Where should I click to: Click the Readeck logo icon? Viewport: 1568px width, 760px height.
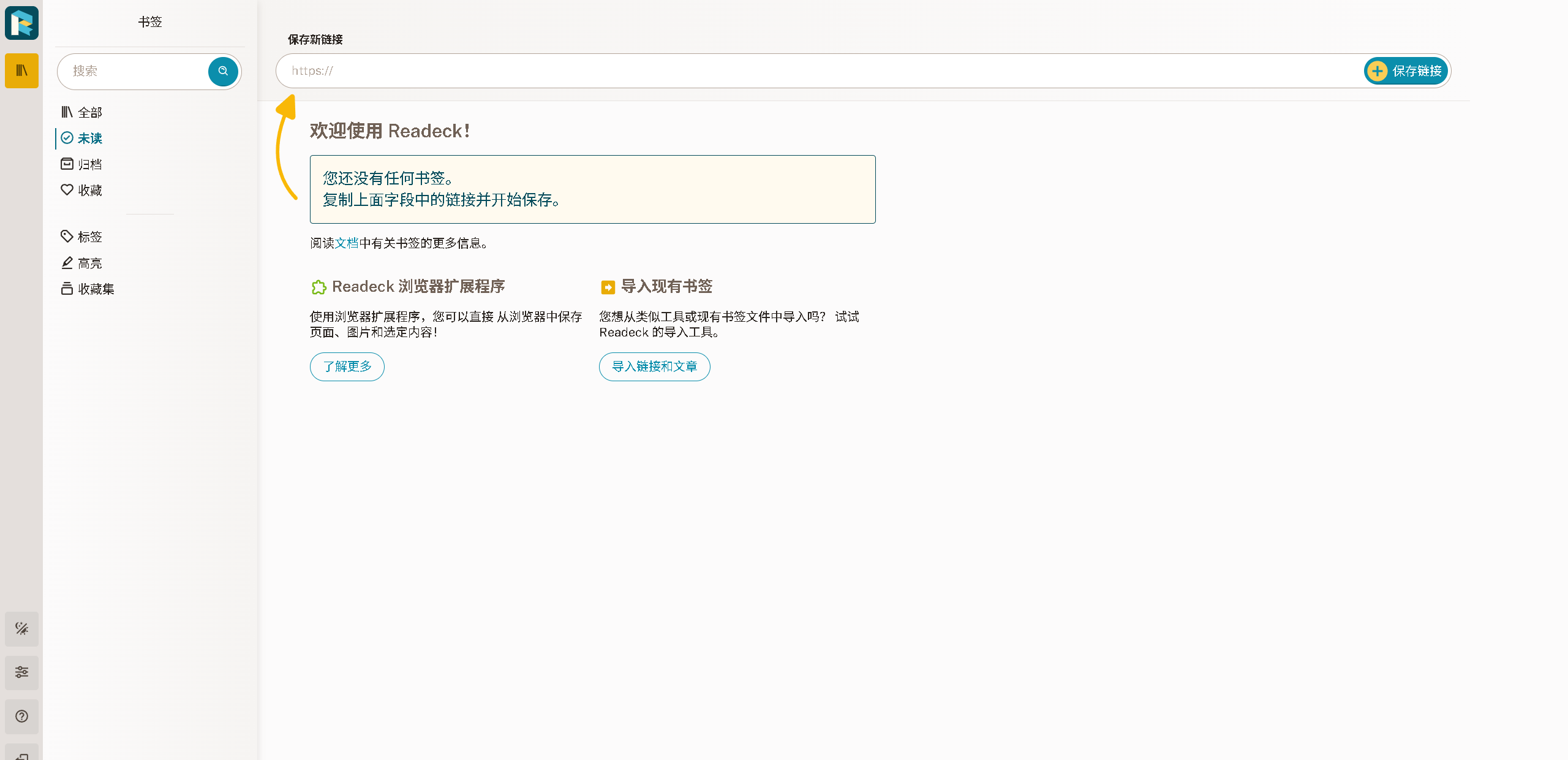pyautogui.click(x=21, y=23)
